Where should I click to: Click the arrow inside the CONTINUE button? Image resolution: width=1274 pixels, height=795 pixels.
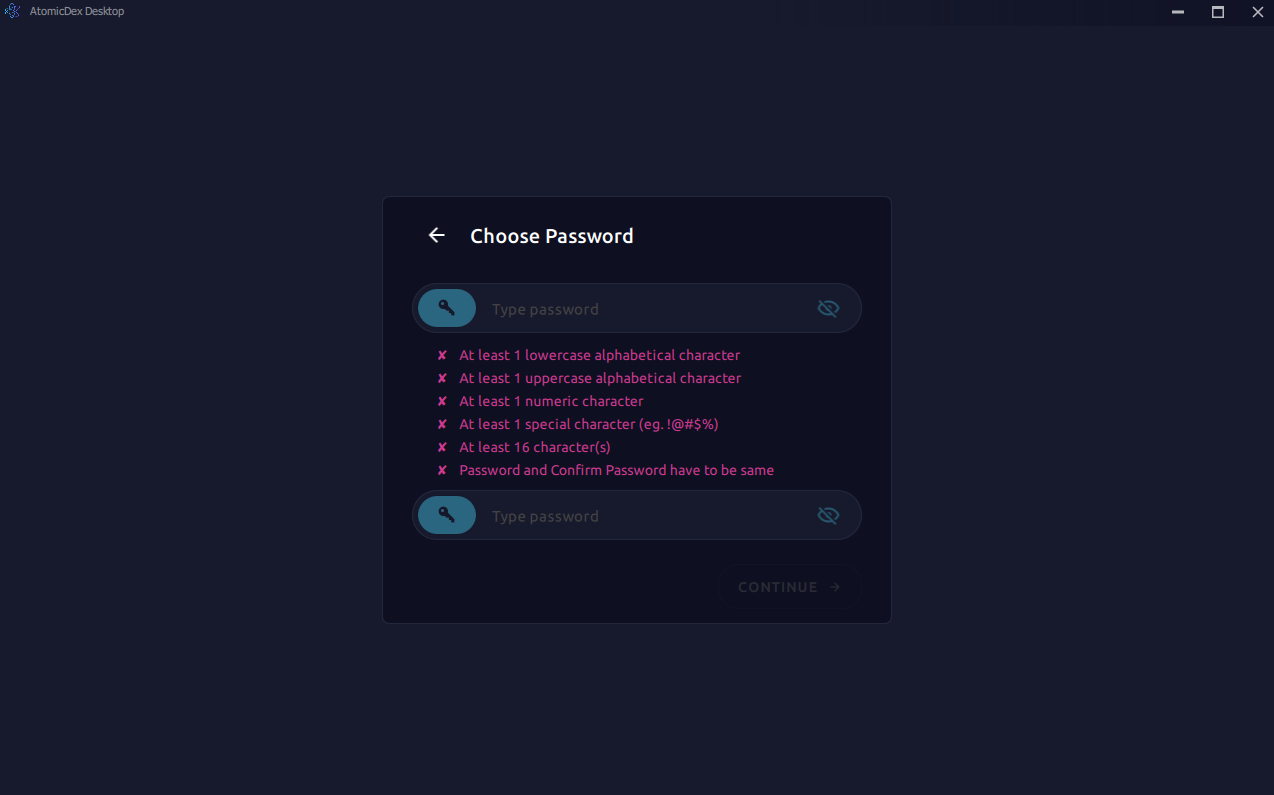pyautogui.click(x=836, y=587)
